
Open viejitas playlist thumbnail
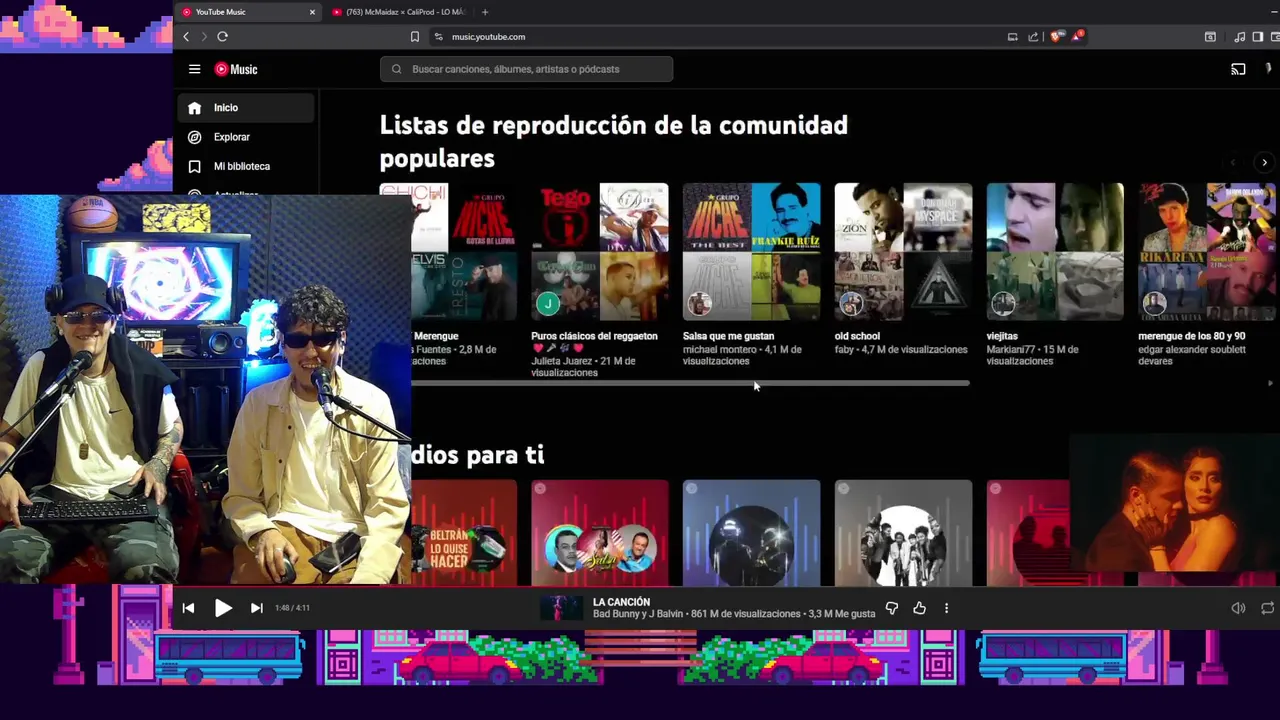(x=1055, y=251)
